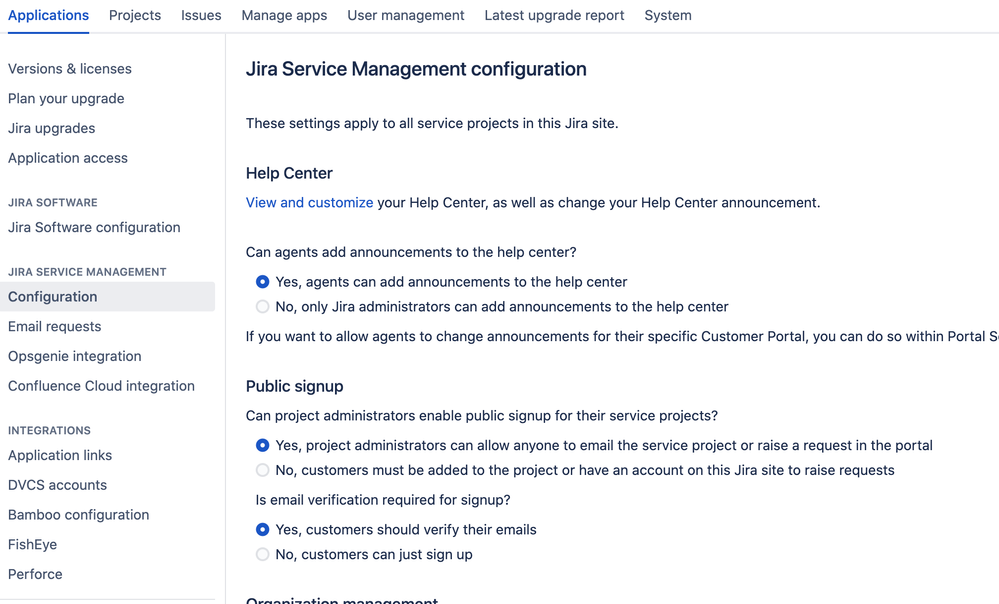Open Application links page

click(60, 456)
